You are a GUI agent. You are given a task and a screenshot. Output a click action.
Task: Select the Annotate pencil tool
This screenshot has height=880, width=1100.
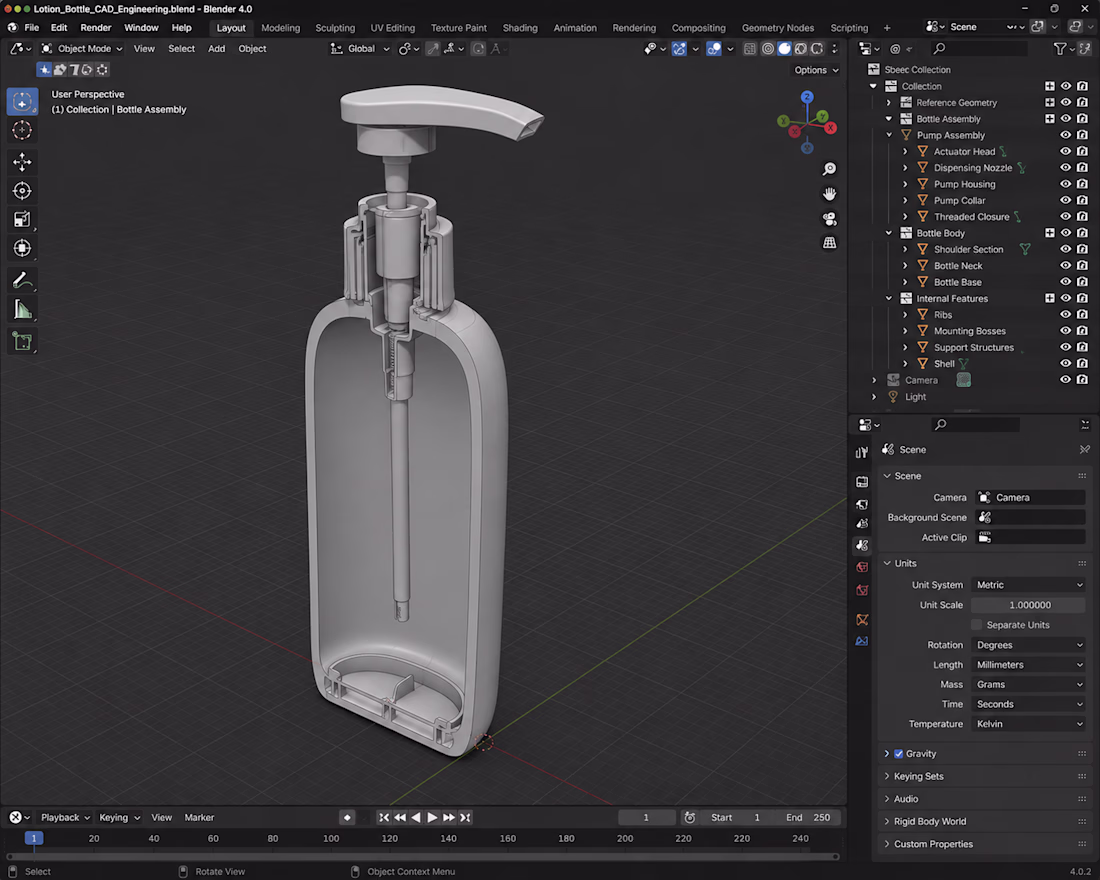(22, 281)
